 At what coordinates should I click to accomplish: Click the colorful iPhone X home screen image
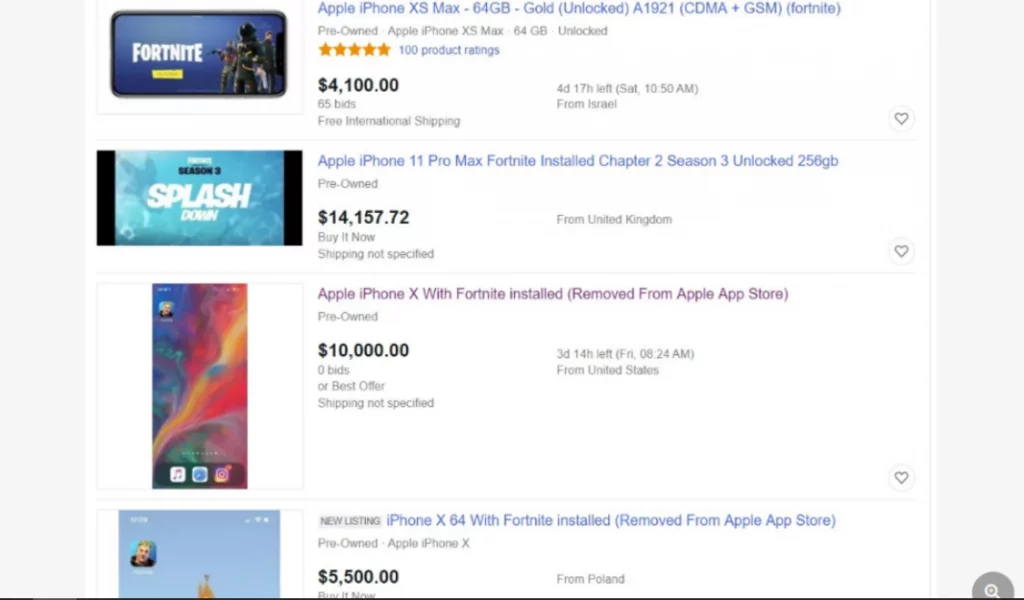coord(199,386)
